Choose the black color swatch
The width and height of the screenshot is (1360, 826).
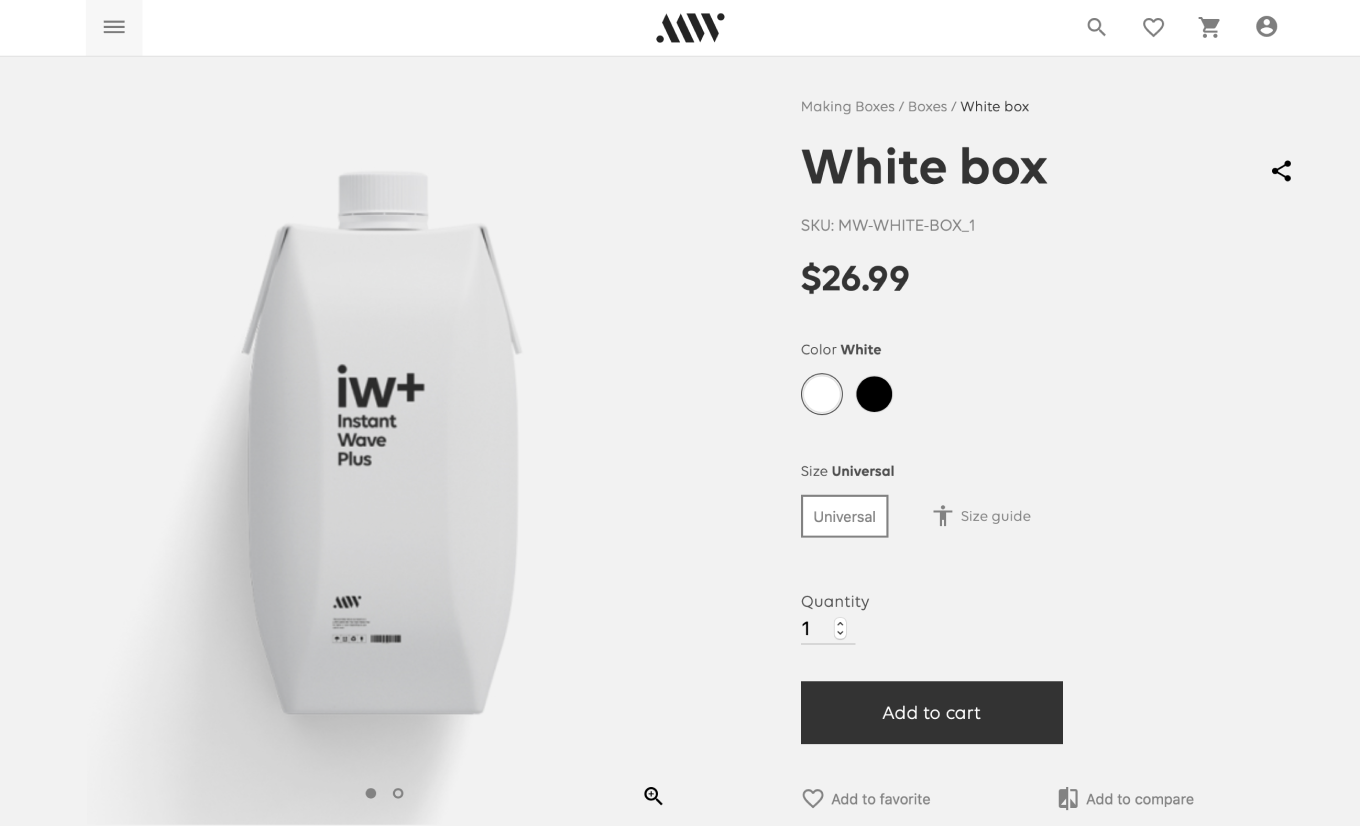(874, 394)
